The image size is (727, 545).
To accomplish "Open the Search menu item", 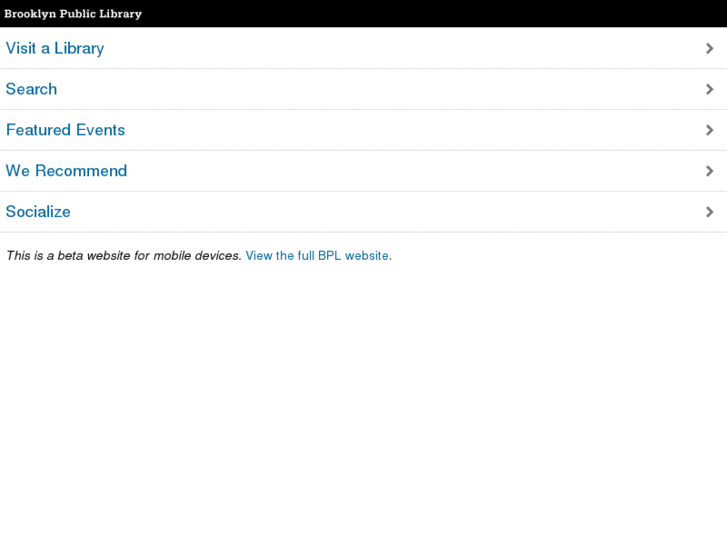I will (x=364, y=89).
